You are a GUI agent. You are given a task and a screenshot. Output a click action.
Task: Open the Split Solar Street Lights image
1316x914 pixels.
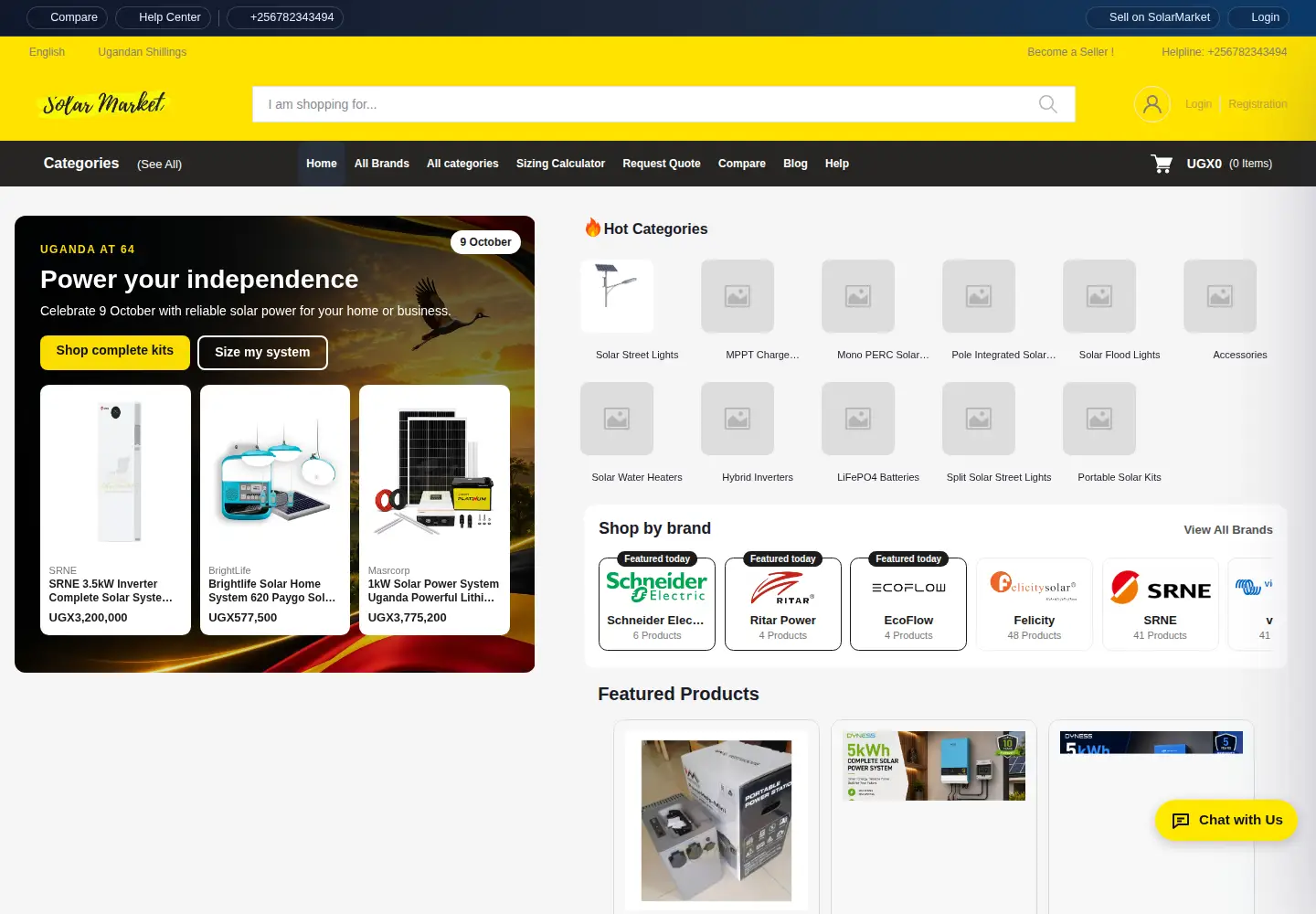979,419
